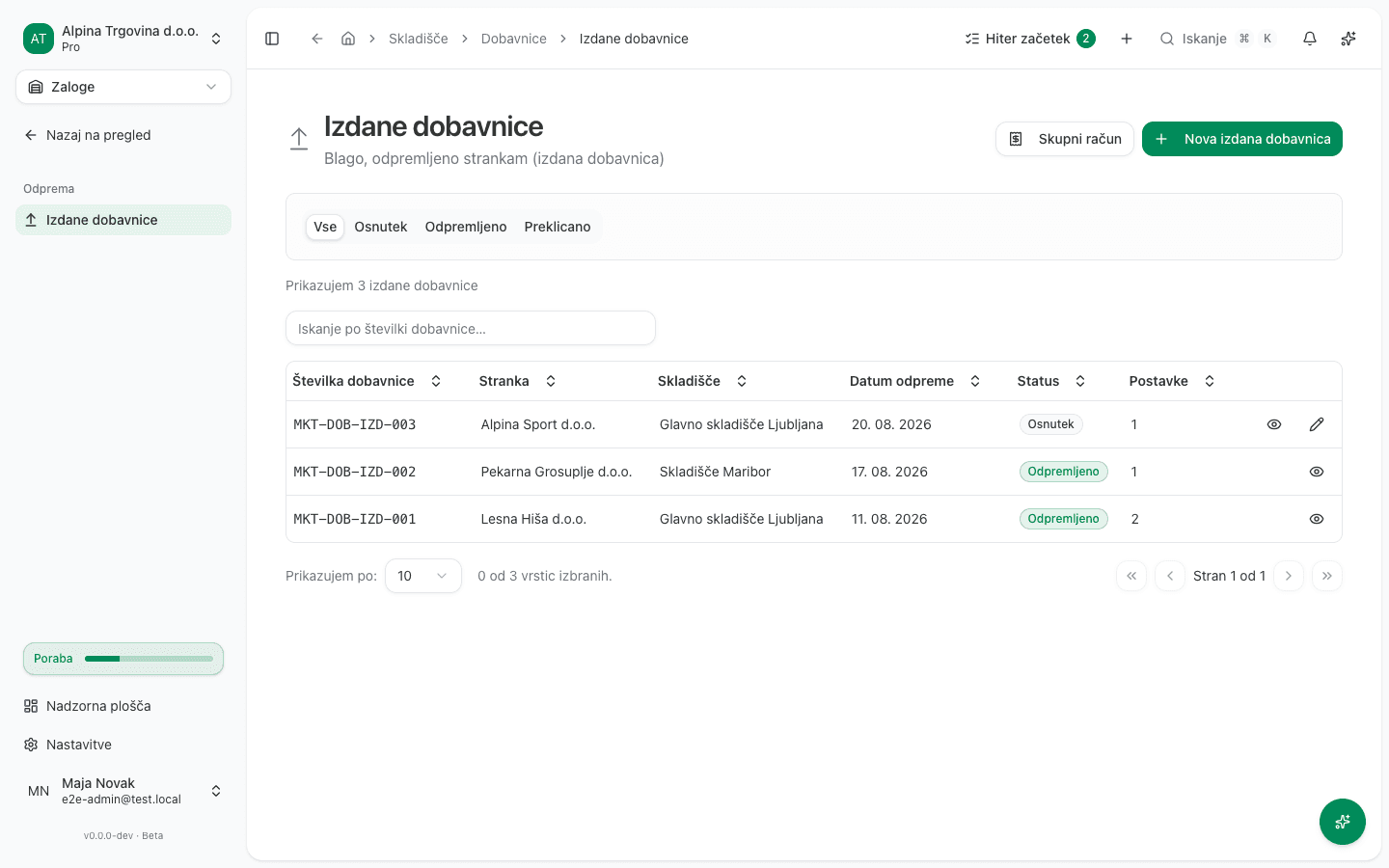
Task: Open the home breadcrumb icon
Action: [x=348, y=39]
